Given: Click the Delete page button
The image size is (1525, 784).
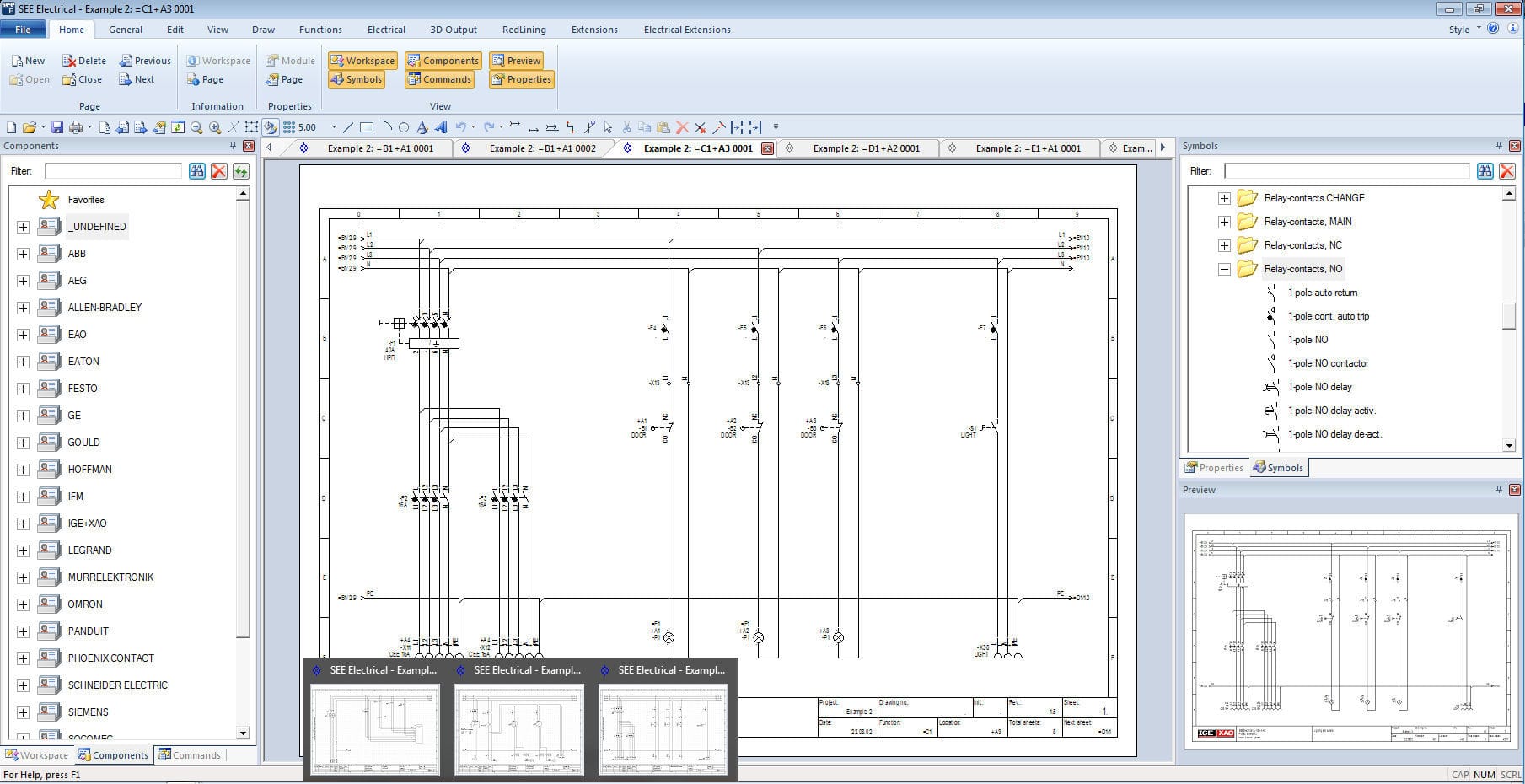Looking at the screenshot, I should [x=84, y=61].
